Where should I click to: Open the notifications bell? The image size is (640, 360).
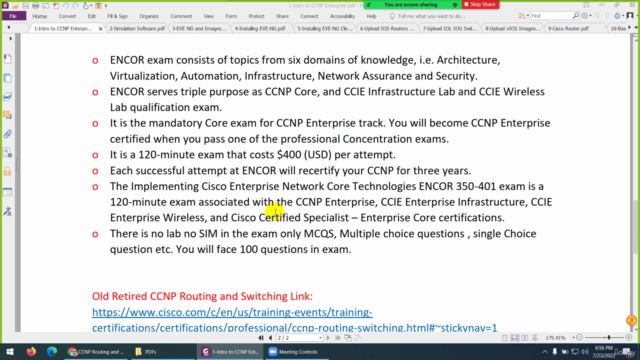click(618, 16)
